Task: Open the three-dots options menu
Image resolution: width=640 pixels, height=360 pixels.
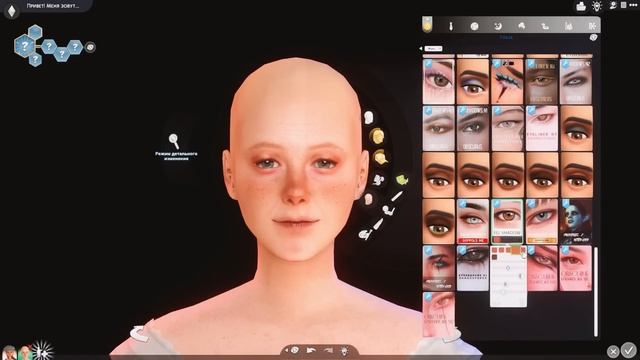Action: pos(633,5)
